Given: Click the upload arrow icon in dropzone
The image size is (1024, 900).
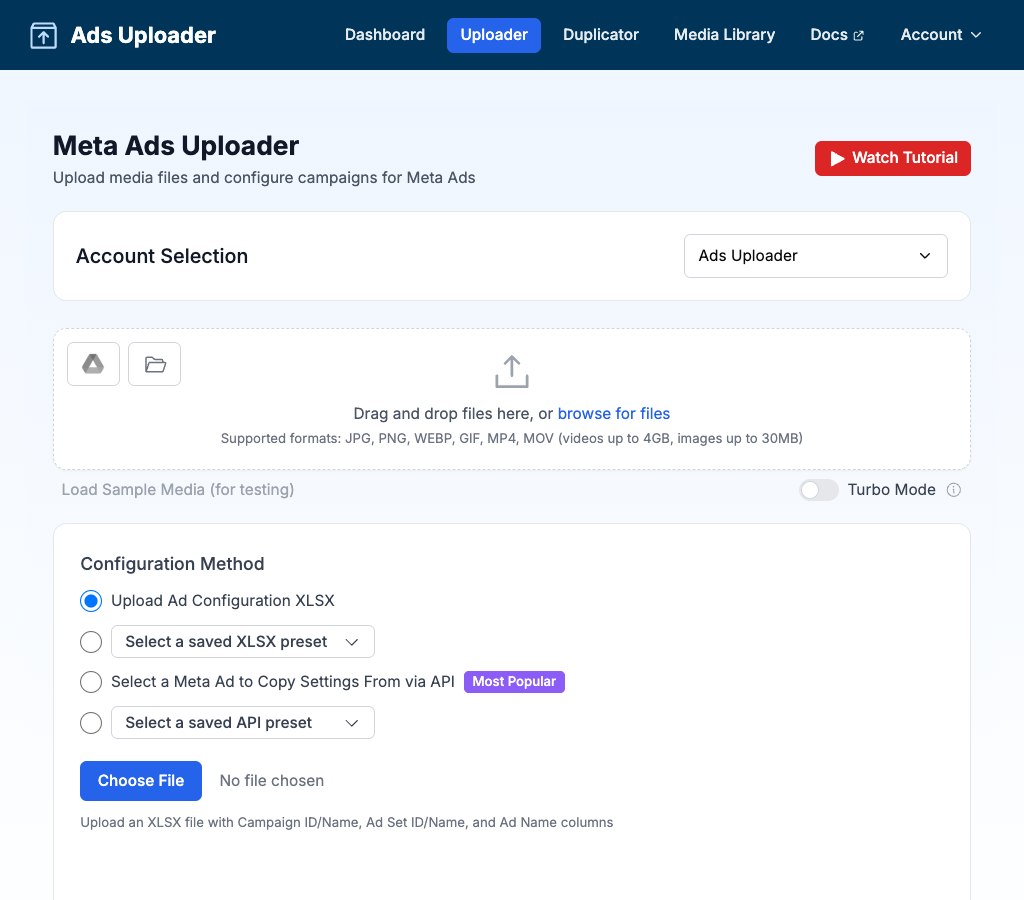Looking at the screenshot, I should pyautogui.click(x=511, y=371).
